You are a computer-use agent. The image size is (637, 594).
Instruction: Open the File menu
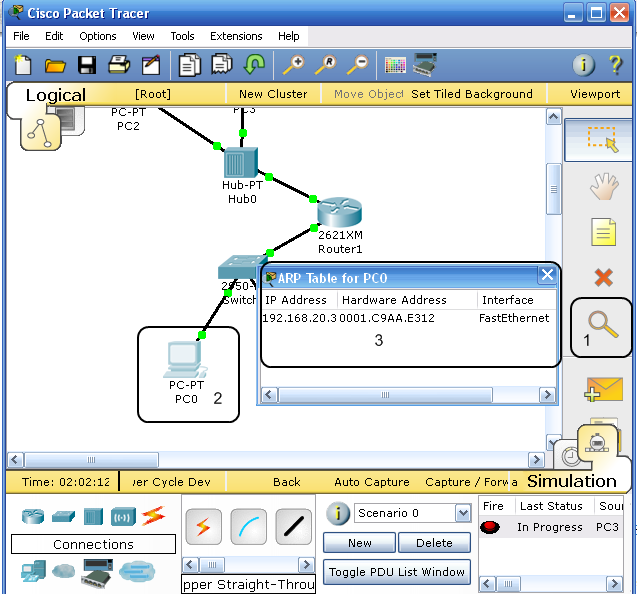(x=21, y=36)
